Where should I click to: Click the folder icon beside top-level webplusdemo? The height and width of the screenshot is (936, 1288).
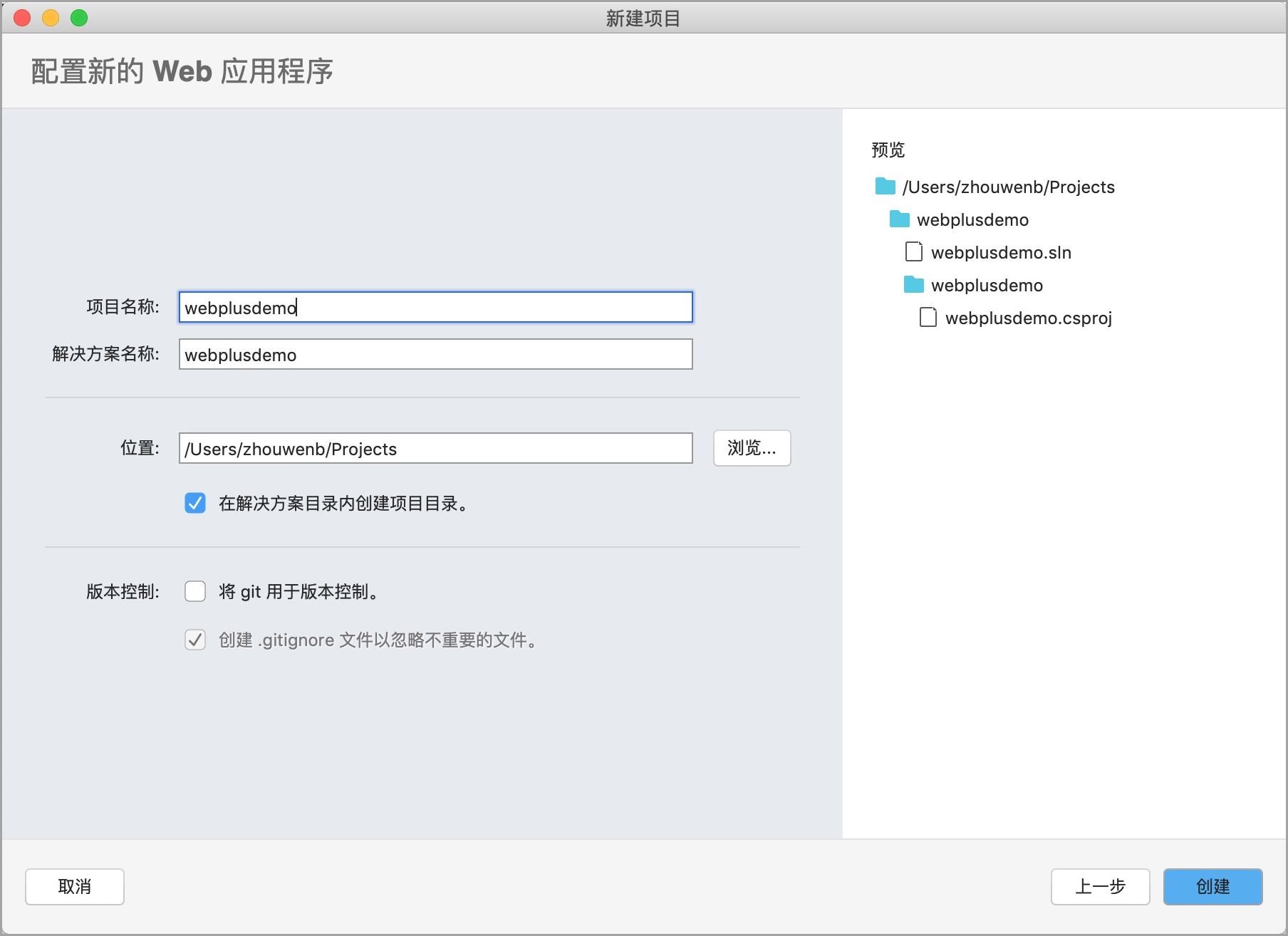tap(899, 219)
